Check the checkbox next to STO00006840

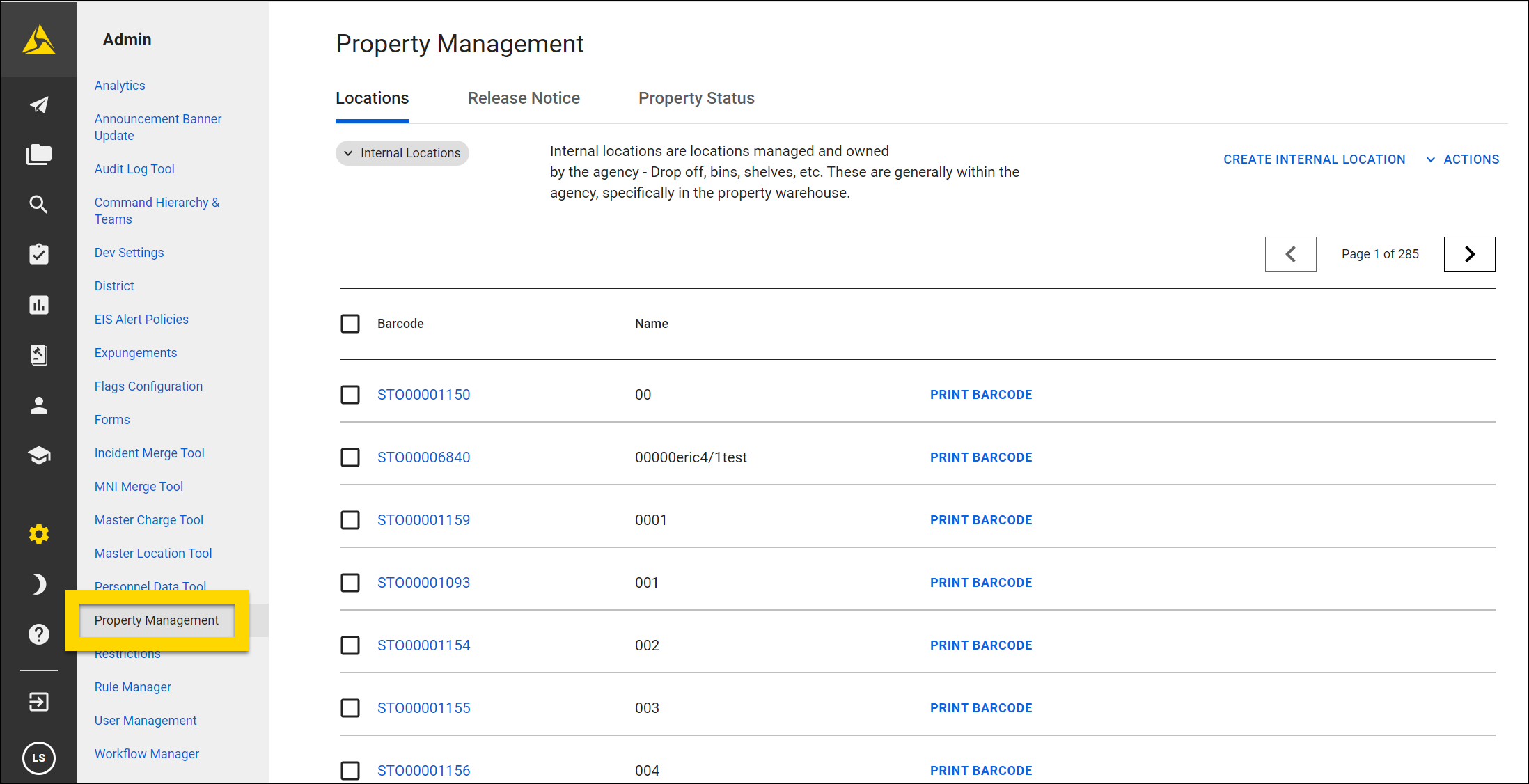(x=350, y=457)
